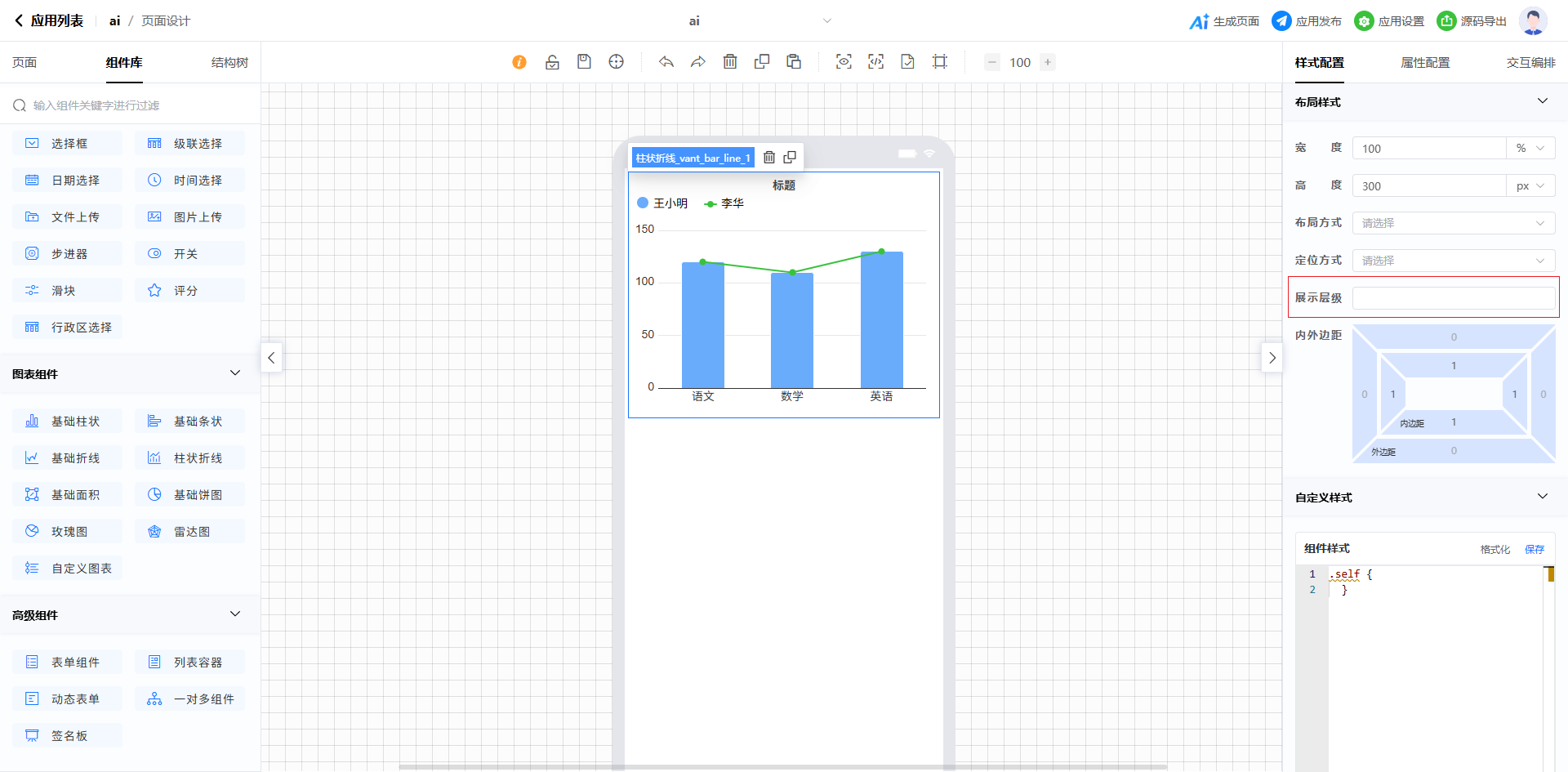The height and width of the screenshot is (772, 1568).
Task: Increase zoom with the plus button
Action: pos(1048,62)
